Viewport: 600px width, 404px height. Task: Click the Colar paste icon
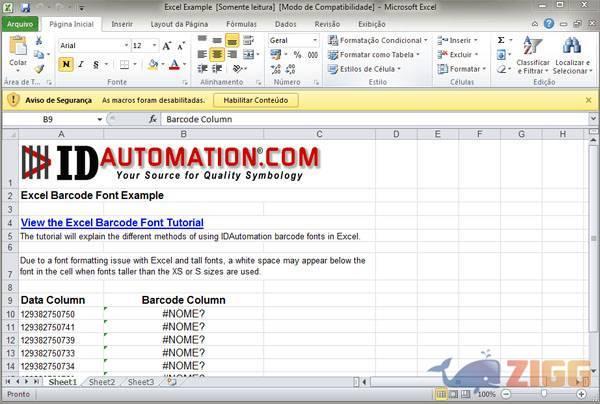[18, 46]
